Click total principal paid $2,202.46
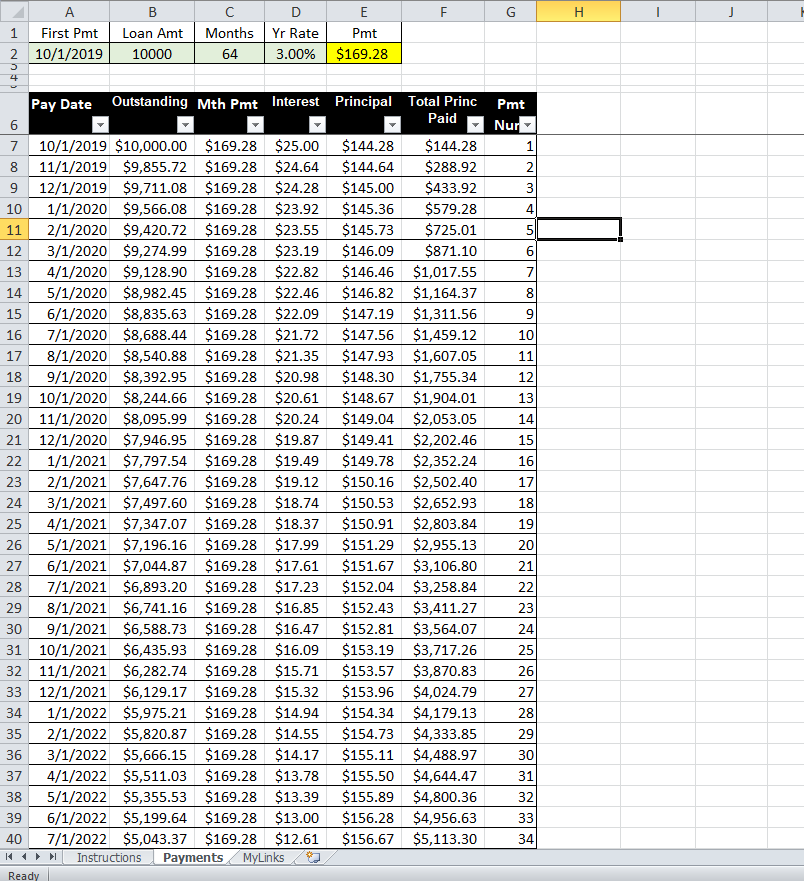 [443, 440]
